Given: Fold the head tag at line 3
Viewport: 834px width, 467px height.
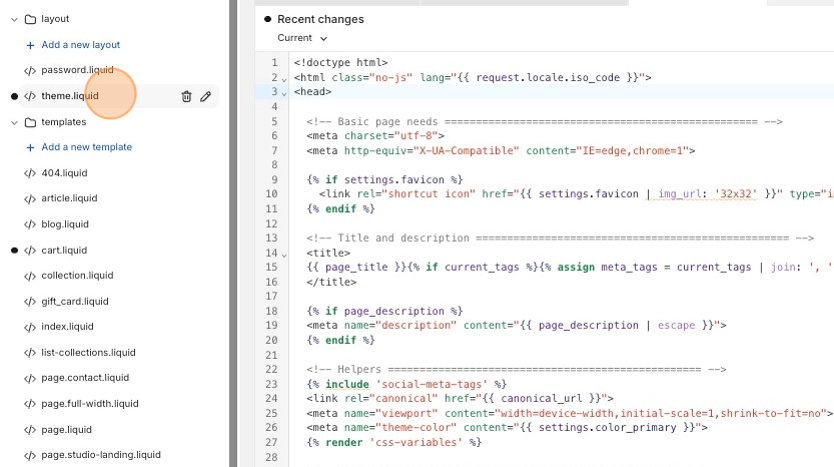Looking at the screenshot, I should coord(285,92).
